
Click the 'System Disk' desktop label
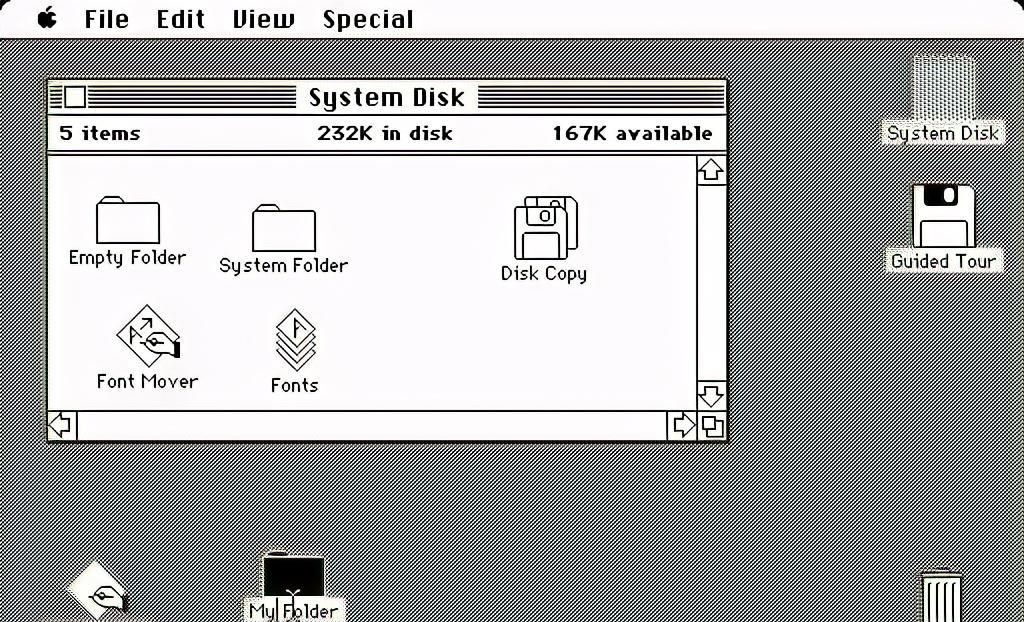coord(943,133)
